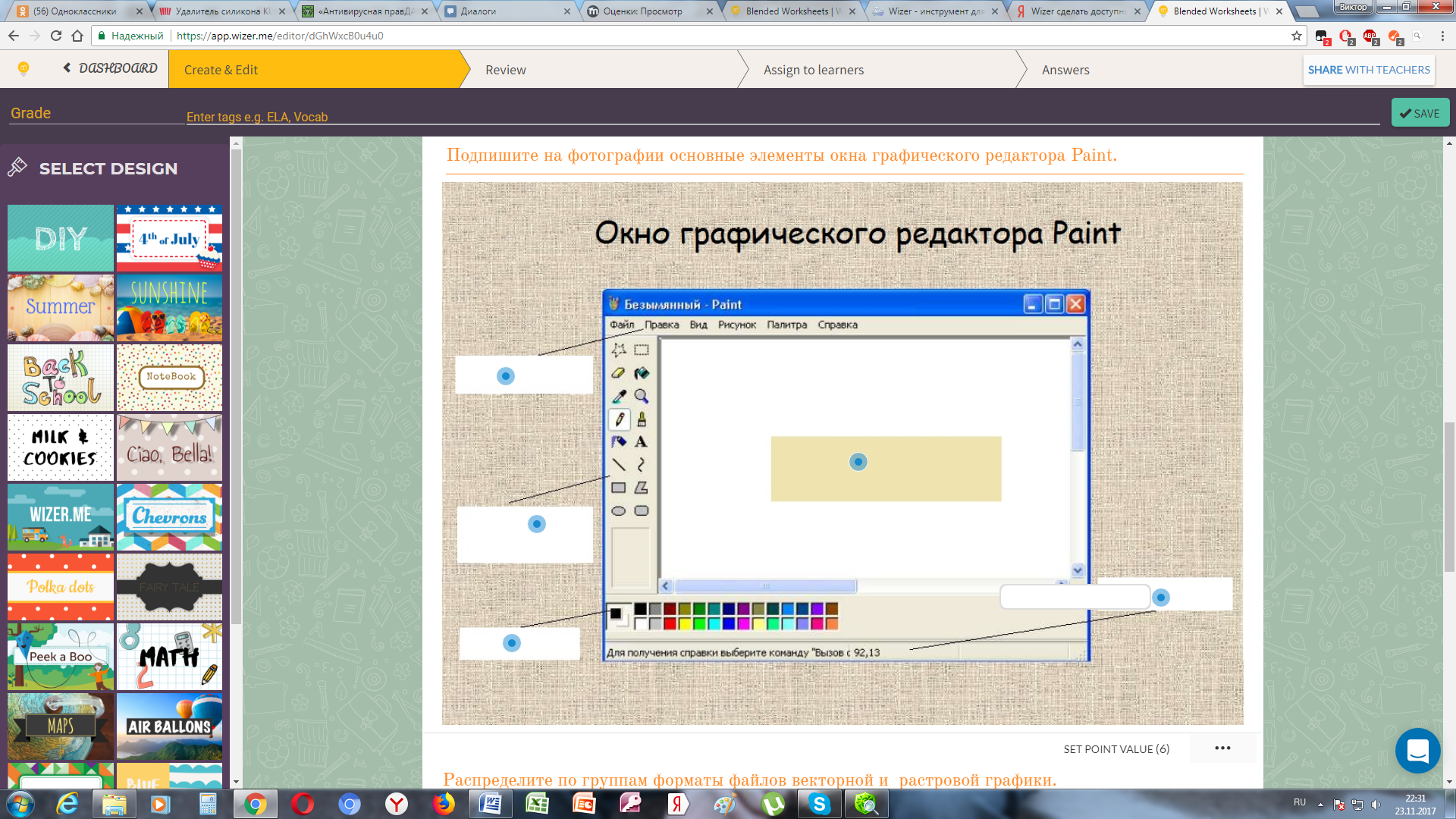Close the active Blended Worksheets tab
The width and height of the screenshot is (1456, 819).
[1279, 11]
